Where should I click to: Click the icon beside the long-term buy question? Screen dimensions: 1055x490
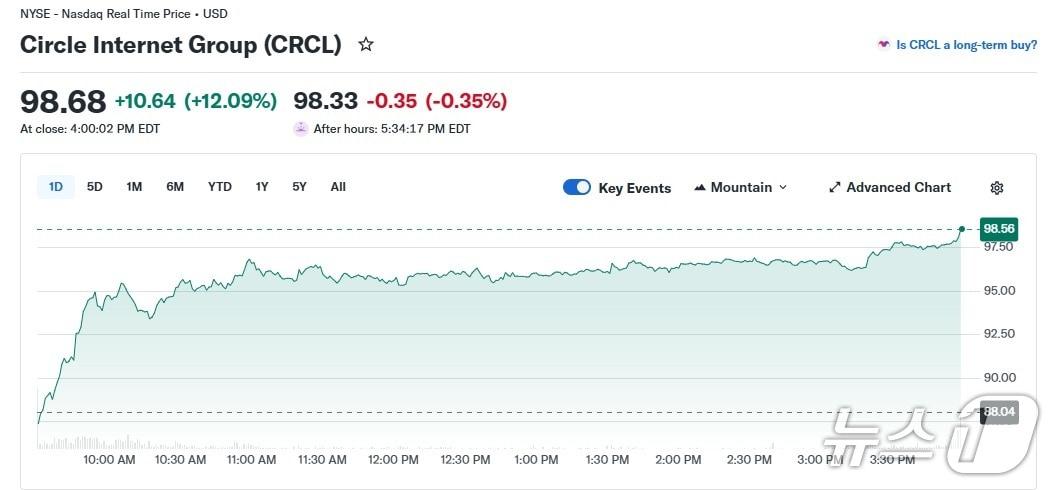coord(883,45)
